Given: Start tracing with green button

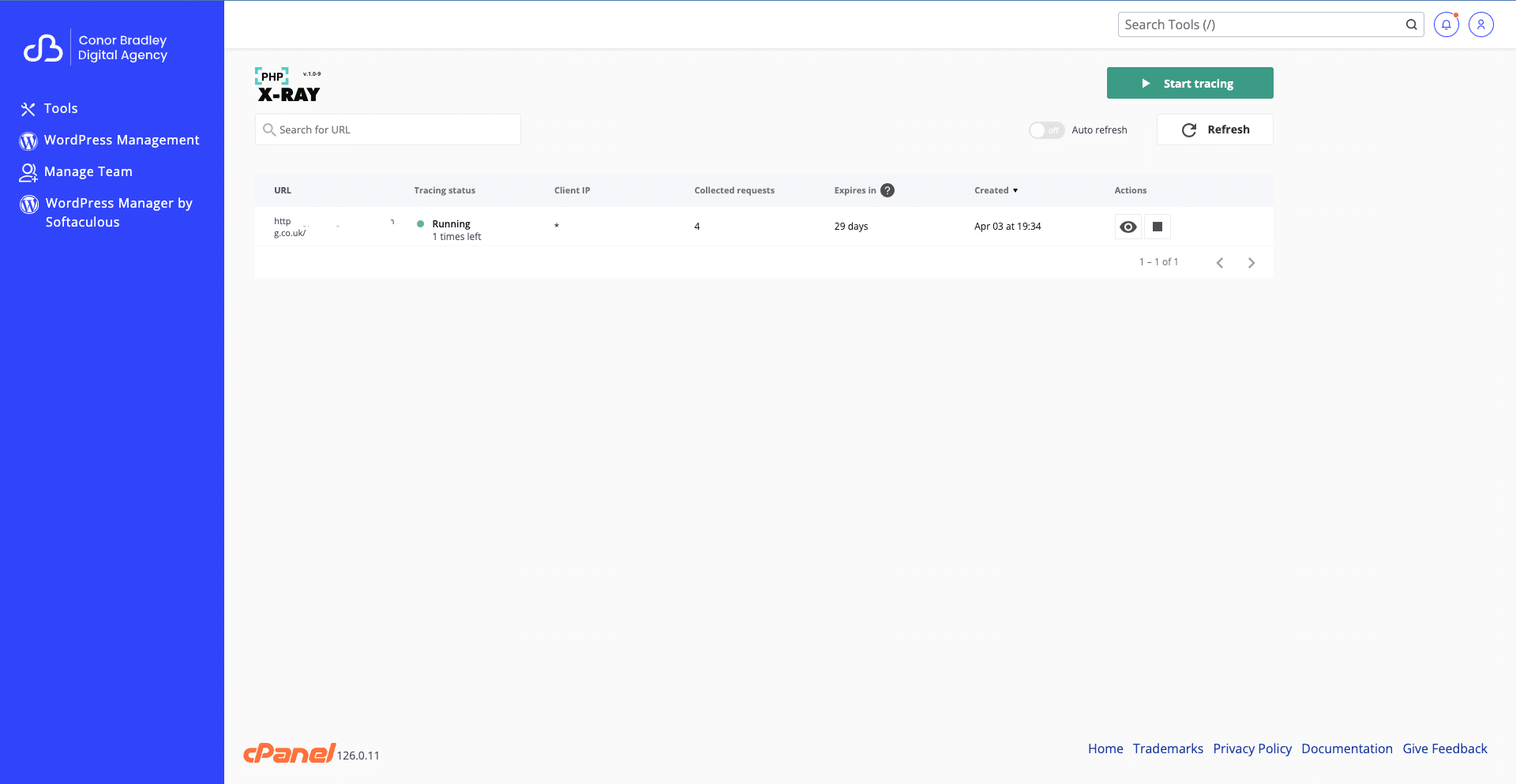Looking at the screenshot, I should pos(1190,83).
